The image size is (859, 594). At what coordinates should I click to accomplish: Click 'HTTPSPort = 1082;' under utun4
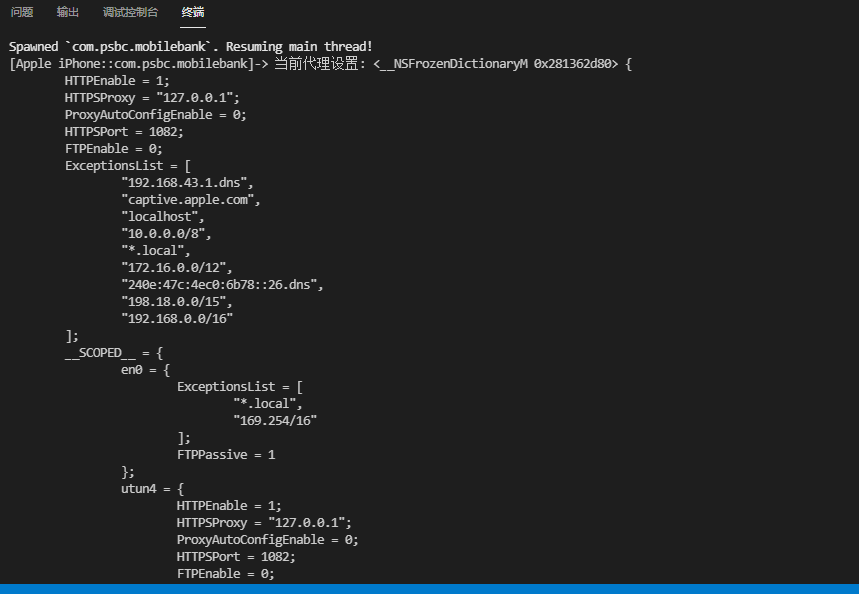point(236,557)
